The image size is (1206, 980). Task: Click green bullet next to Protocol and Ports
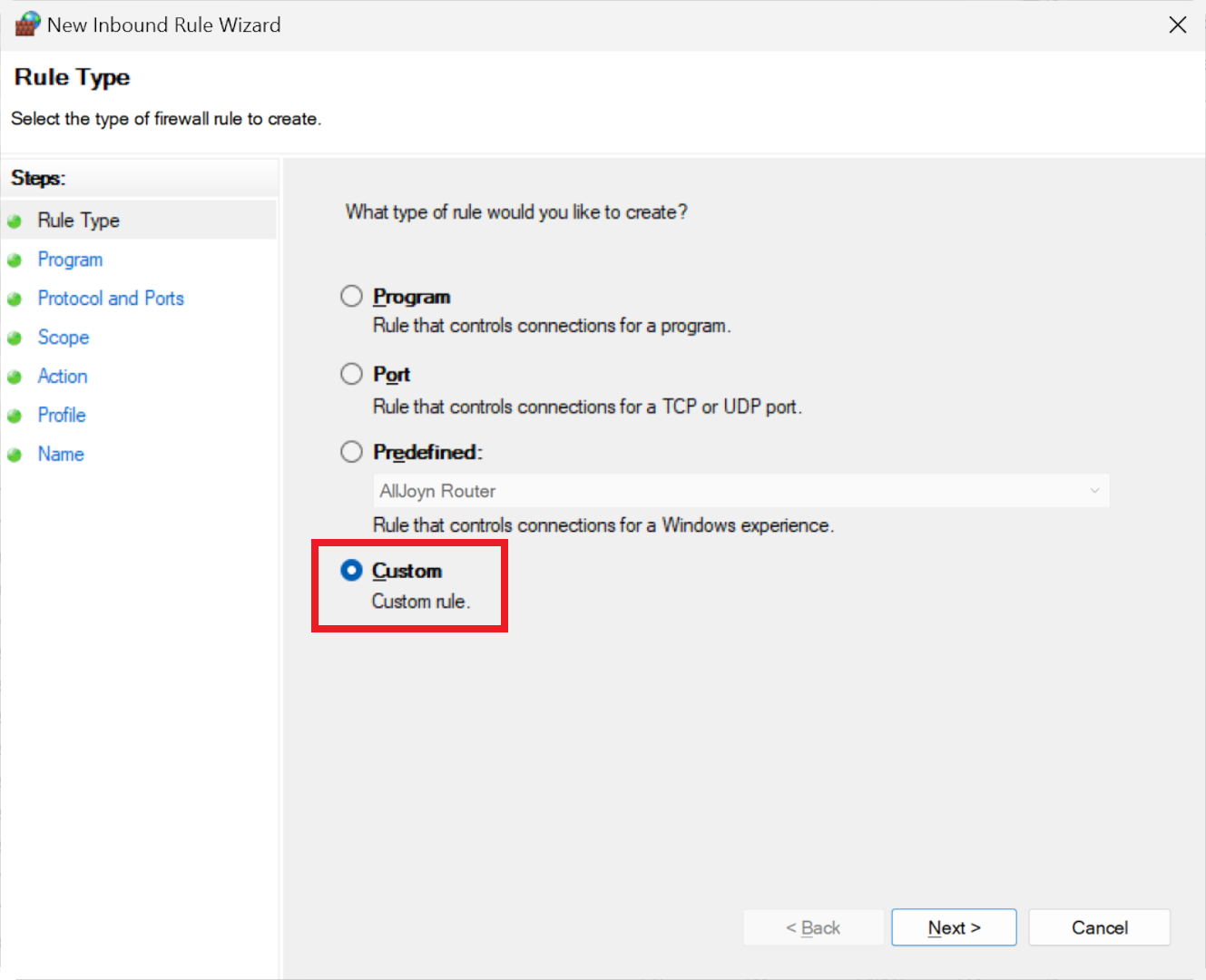(15, 299)
